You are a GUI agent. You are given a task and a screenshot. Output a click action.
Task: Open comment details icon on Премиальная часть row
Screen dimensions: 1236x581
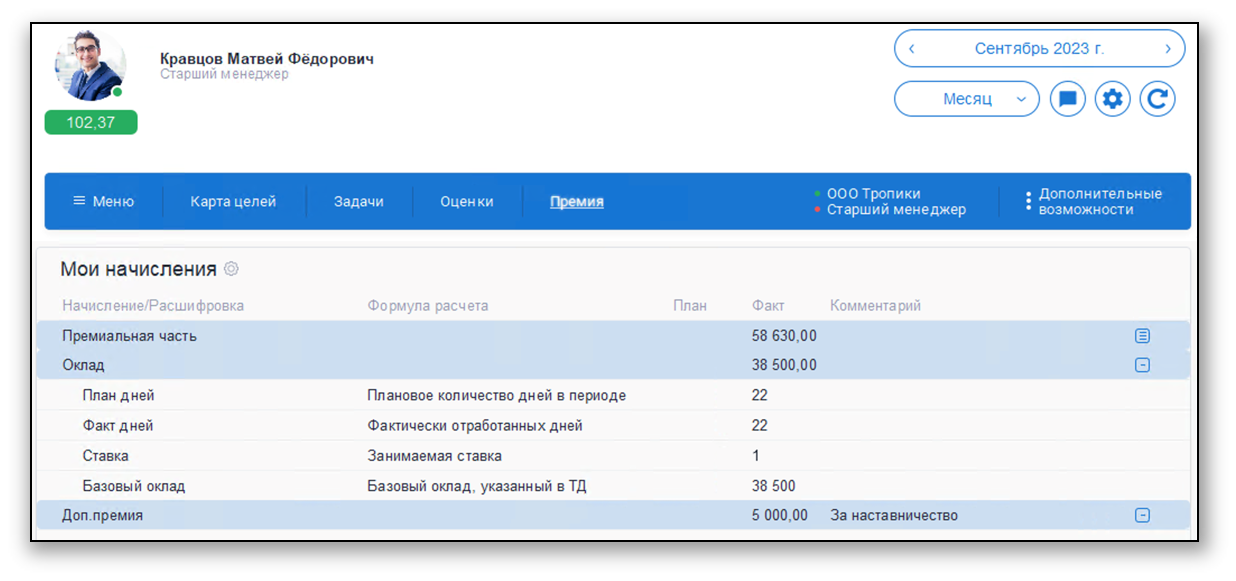[1141, 335]
